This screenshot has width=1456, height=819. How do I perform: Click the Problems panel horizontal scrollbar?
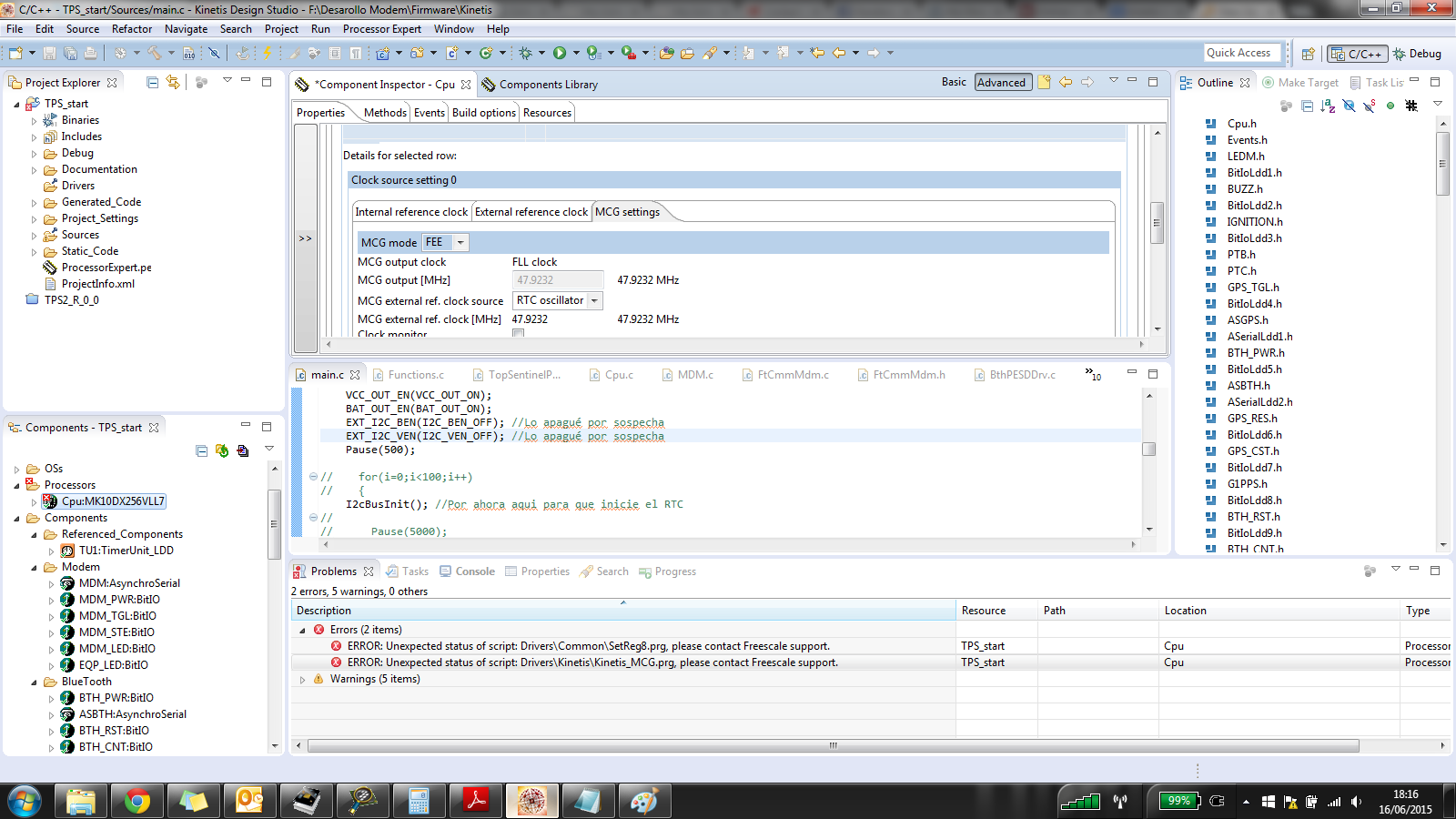click(833, 745)
